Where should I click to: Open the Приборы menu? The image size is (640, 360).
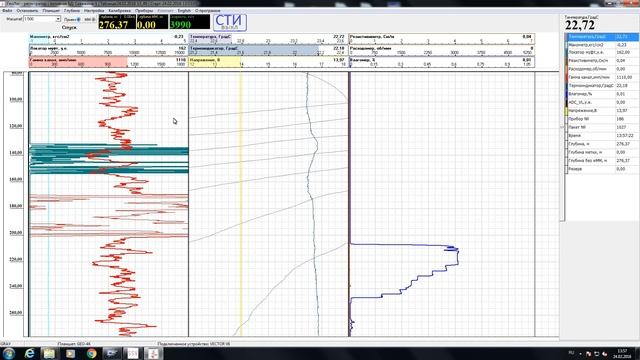[x=144, y=11]
